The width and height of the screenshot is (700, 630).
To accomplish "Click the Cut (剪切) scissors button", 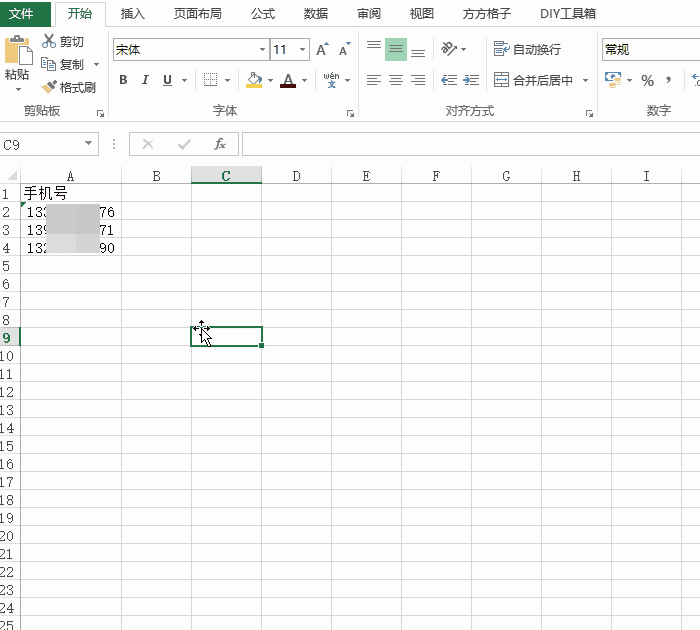I will tap(62, 41).
